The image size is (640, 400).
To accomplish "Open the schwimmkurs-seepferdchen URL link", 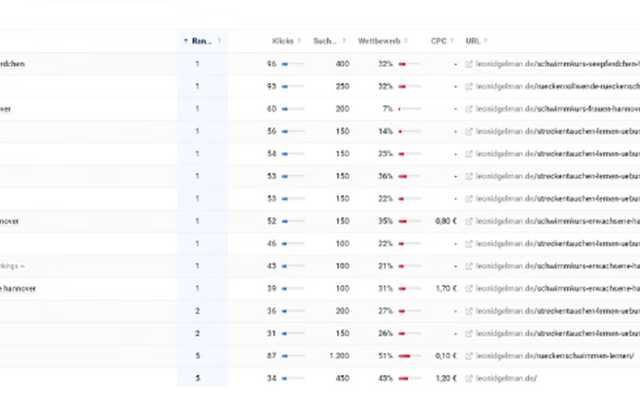I will (x=558, y=64).
